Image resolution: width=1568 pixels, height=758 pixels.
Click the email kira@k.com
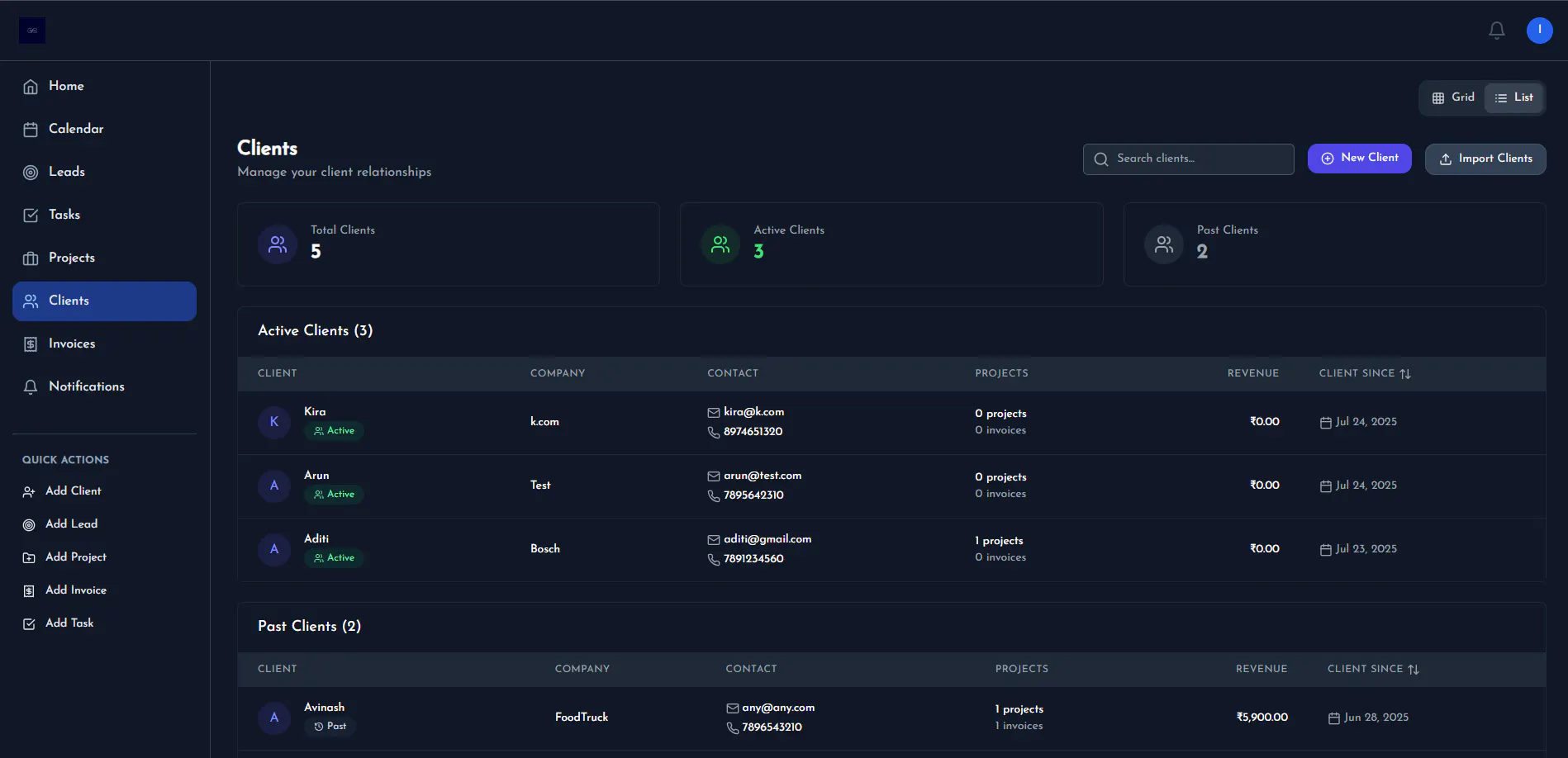[753, 412]
